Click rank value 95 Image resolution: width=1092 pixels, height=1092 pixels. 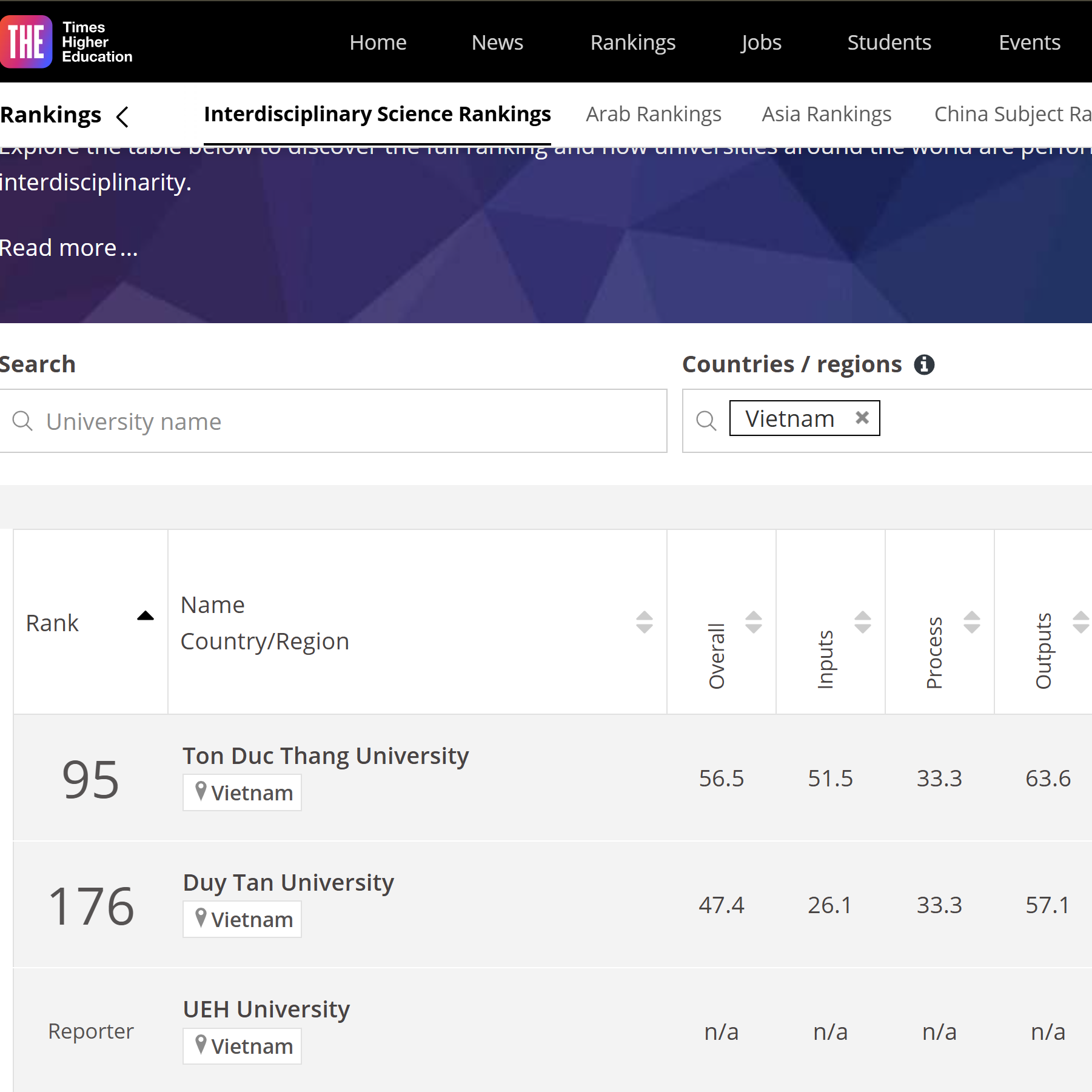click(90, 779)
